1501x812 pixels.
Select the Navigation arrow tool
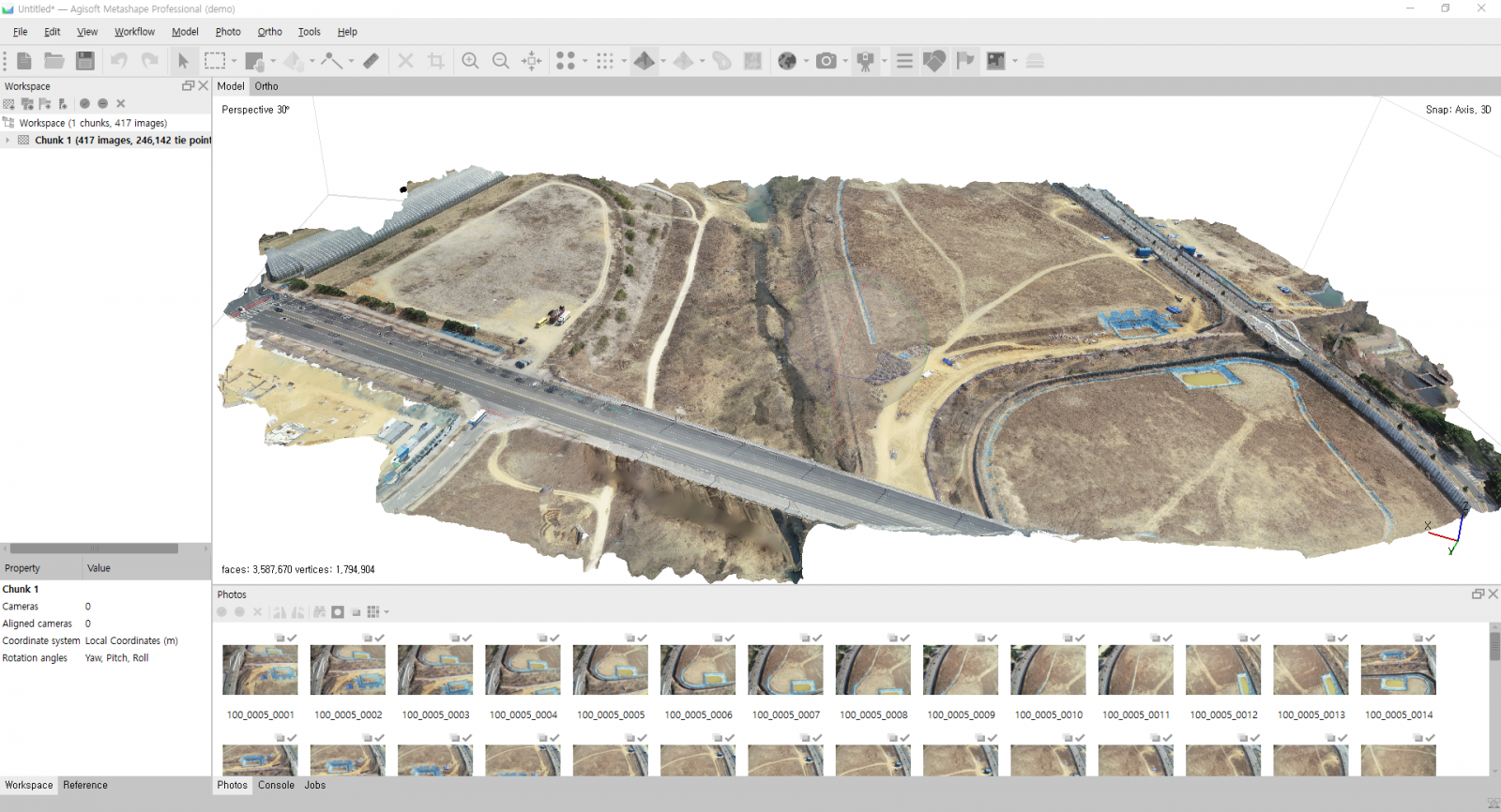(183, 61)
